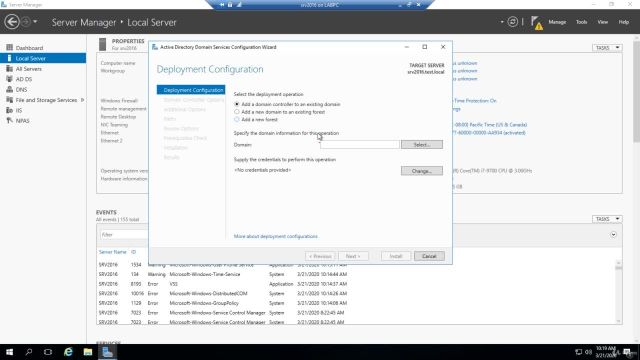The width and height of the screenshot is (640, 360).
Task: Click the Cancel button in the wizard
Action: pyautogui.click(x=429, y=256)
